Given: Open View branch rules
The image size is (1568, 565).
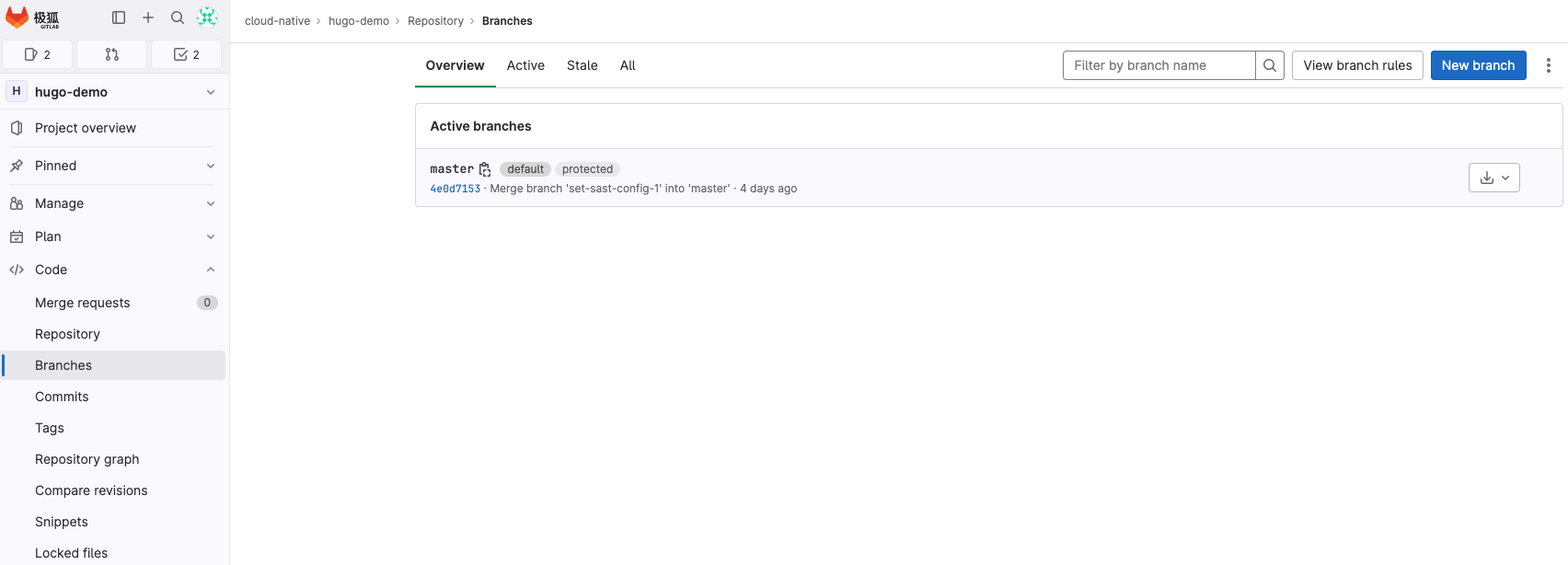Looking at the screenshot, I should [x=1357, y=65].
